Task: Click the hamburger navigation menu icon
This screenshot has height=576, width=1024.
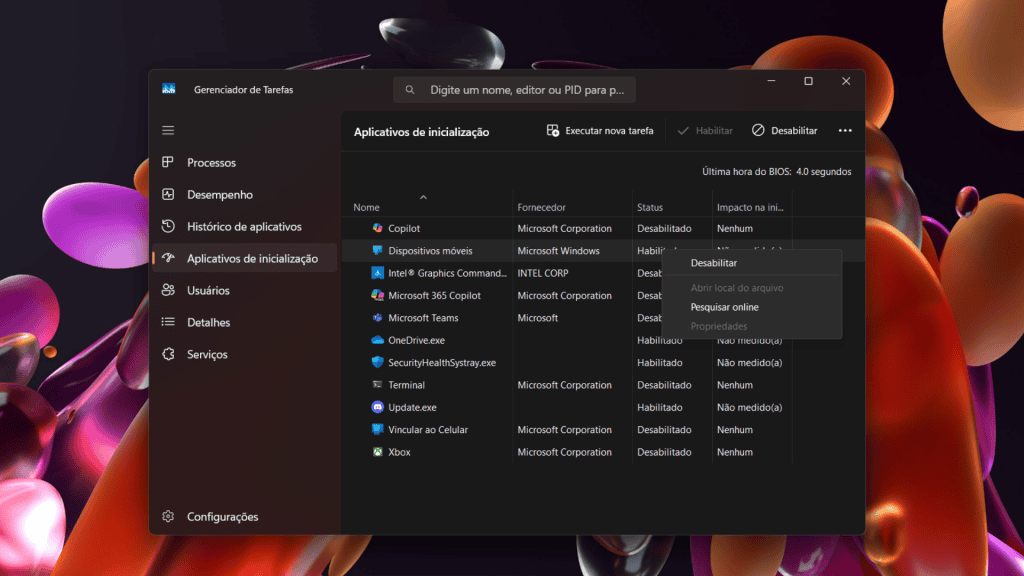Action: [x=168, y=130]
